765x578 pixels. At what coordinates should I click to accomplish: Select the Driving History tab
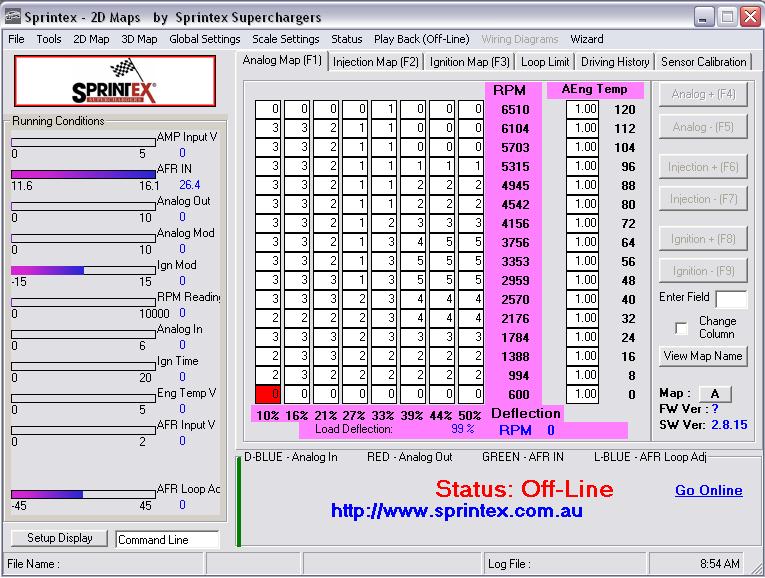coord(615,62)
